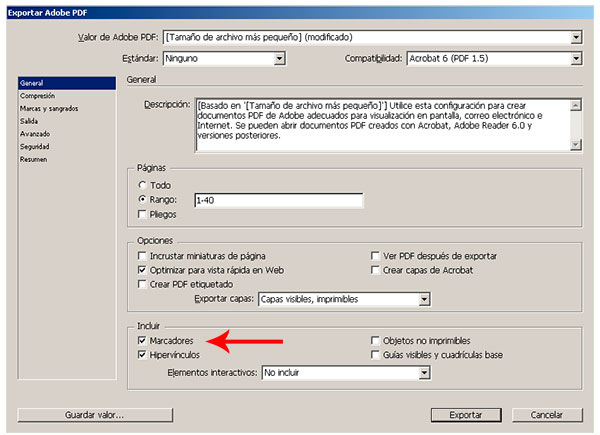Click the Exportar button

pos(466,415)
